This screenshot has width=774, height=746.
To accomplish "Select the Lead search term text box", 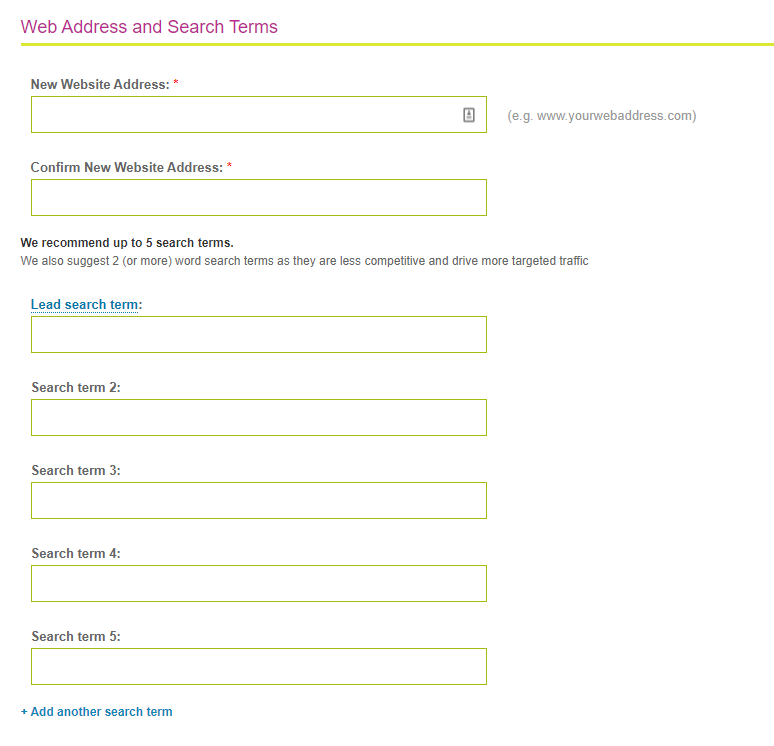I will (x=258, y=335).
